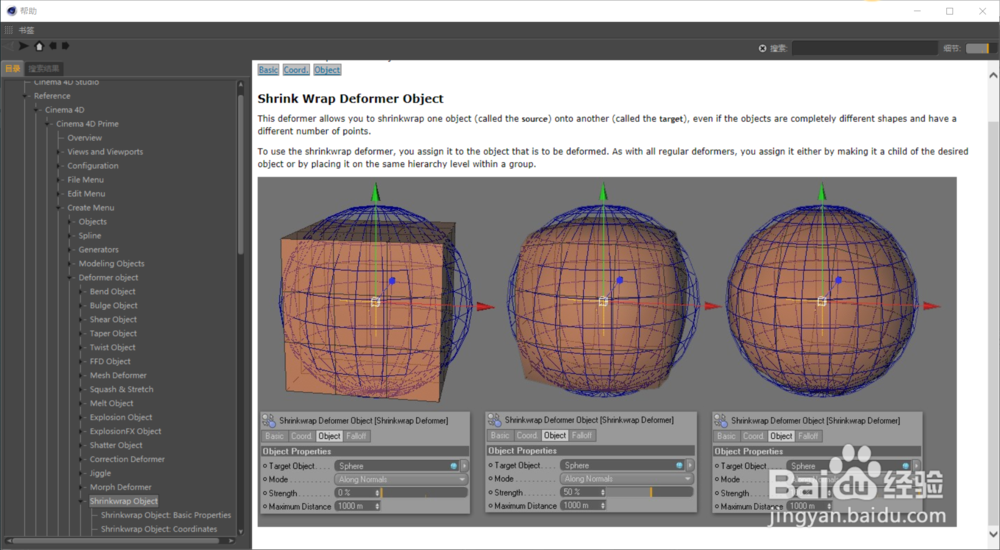This screenshot has width=1000, height=550.
Task: Click the shrinkwrap spheres illustration image
Action: click(x=607, y=352)
